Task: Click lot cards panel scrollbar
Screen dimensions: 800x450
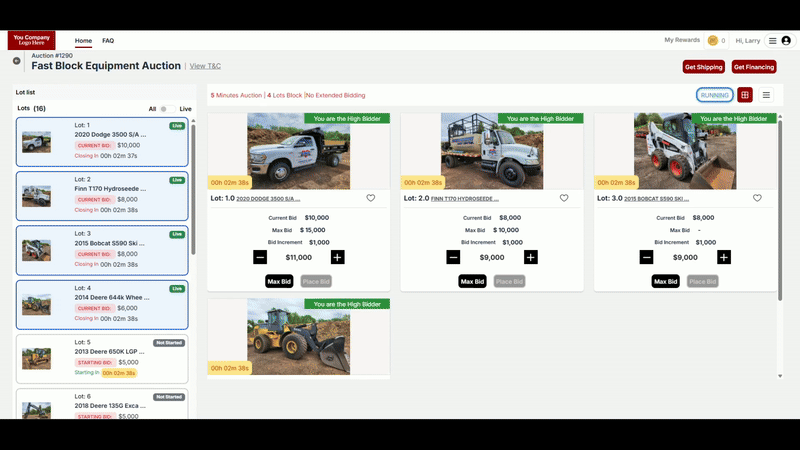Action: point(780,210)
